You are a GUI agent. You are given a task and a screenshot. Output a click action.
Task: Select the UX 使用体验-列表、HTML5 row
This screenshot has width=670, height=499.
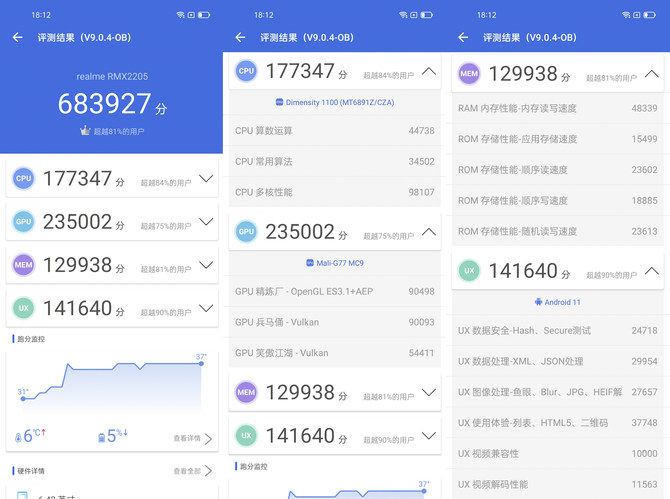pyautogui.click(x=558, y=423)
